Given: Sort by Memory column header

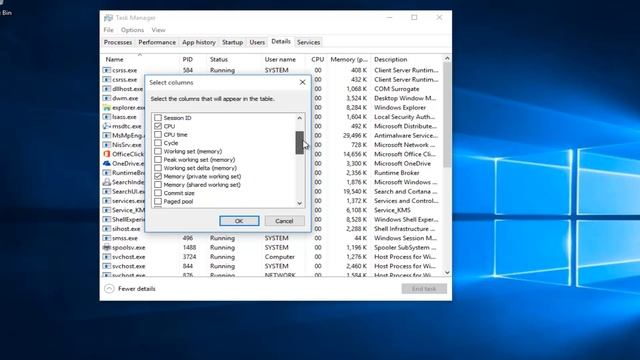Looking at the screenshot, I should pos(349,59).
